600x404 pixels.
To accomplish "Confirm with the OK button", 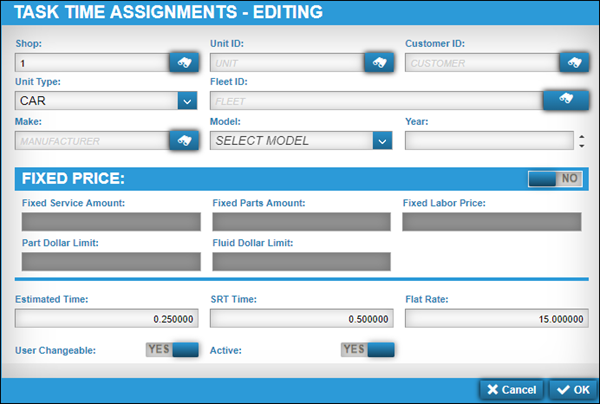I will (x=573, y=389).
